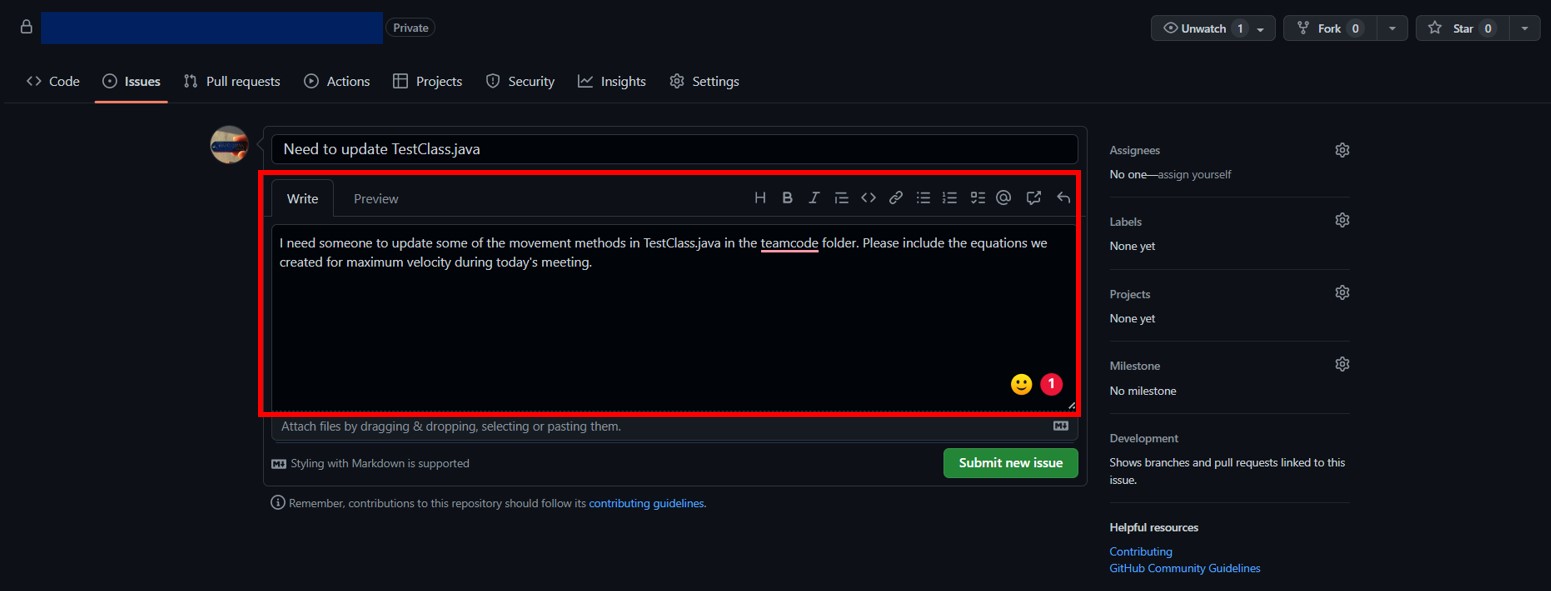This screenshot has width=1551, height=591.
Task: Apply italic formatting in the editor toolbar
Action: click(814, 198)
